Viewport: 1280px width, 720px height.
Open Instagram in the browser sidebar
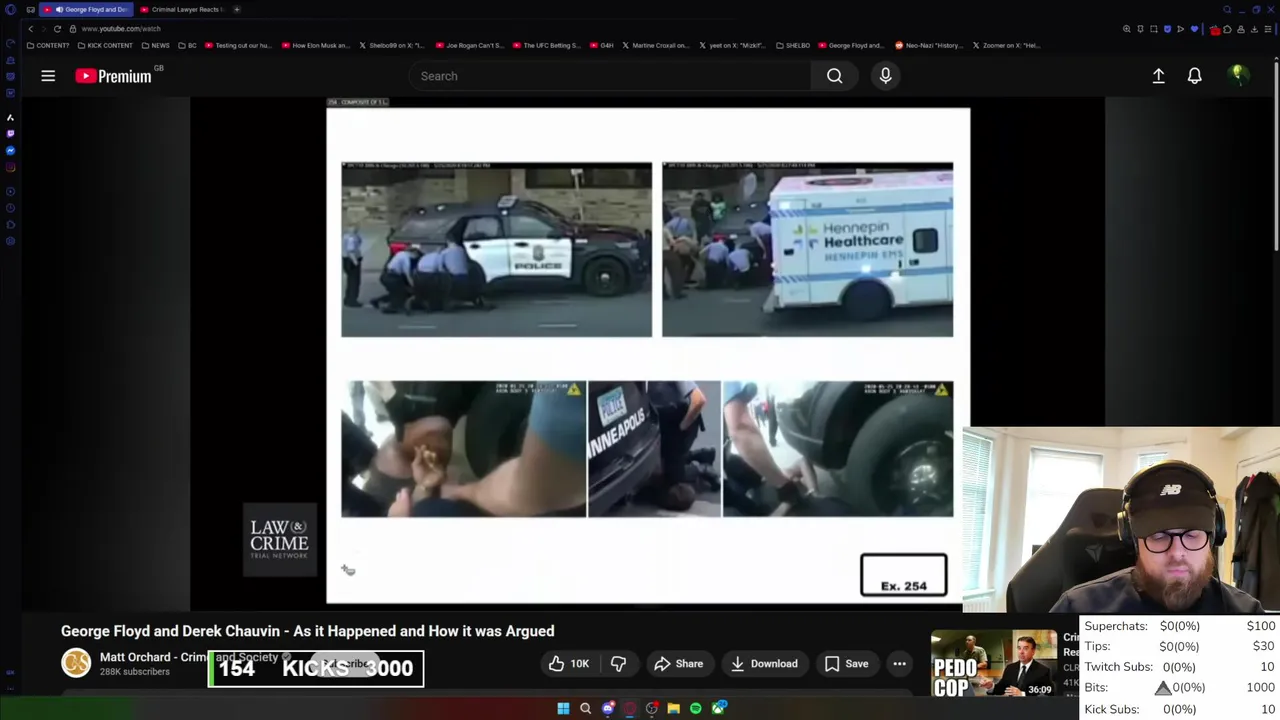click(10, 168)
